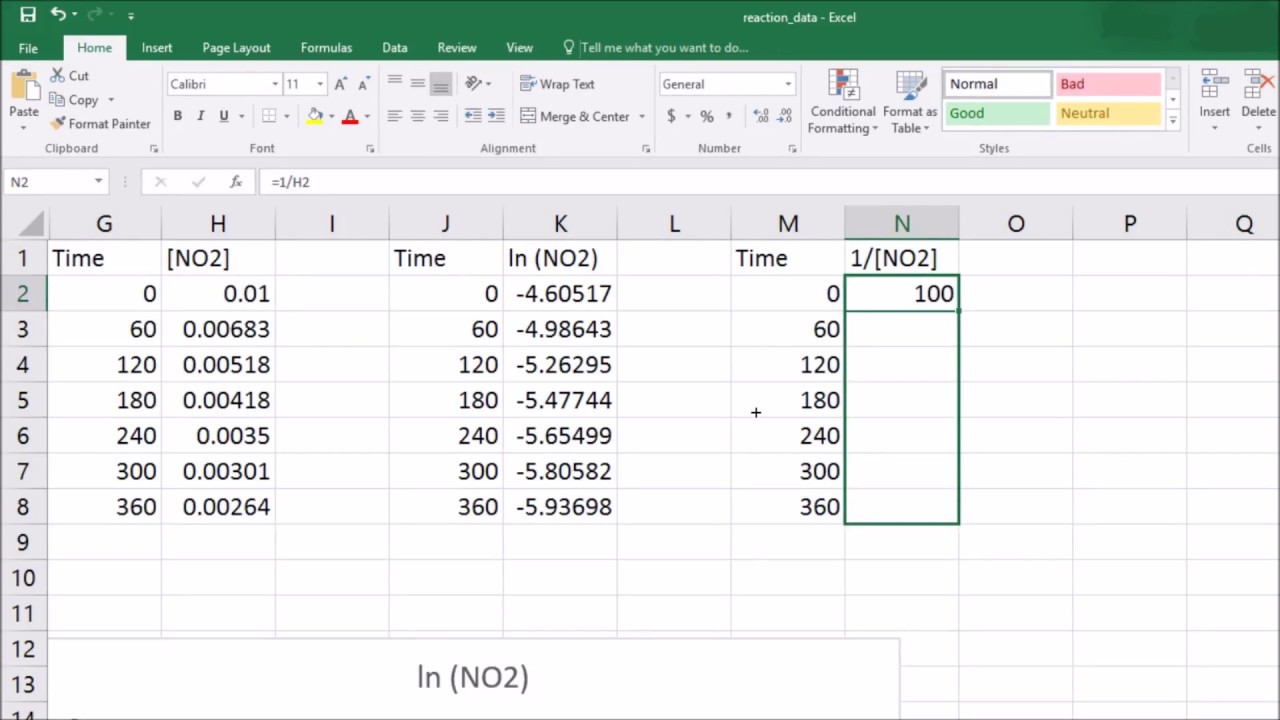Open Paste options dropdown arrow
The height and width of the screenshot is (720, 1280).
[x=24, y=126]
